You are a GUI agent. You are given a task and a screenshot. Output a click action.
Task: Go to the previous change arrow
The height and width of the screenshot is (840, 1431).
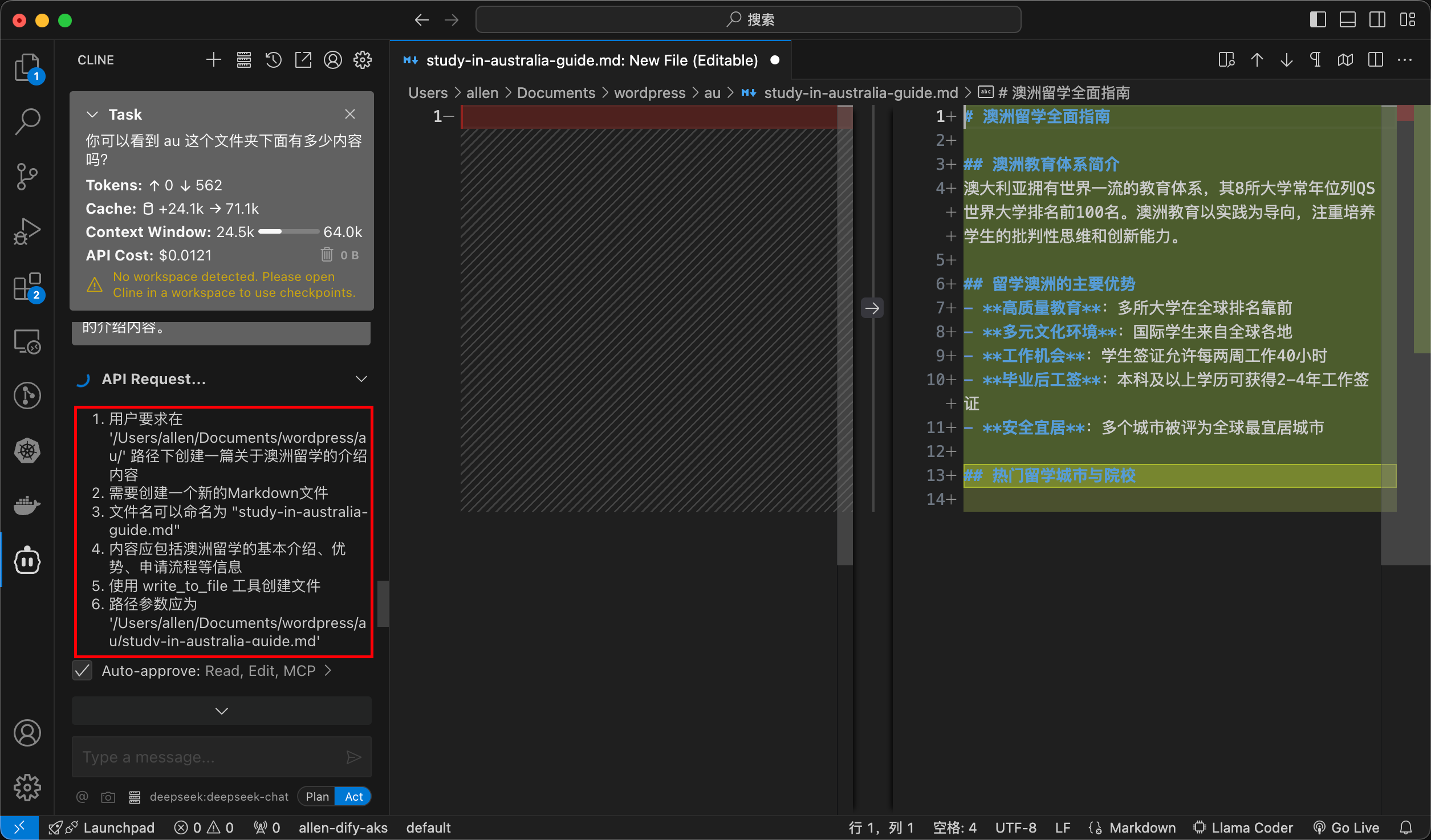1257,60
